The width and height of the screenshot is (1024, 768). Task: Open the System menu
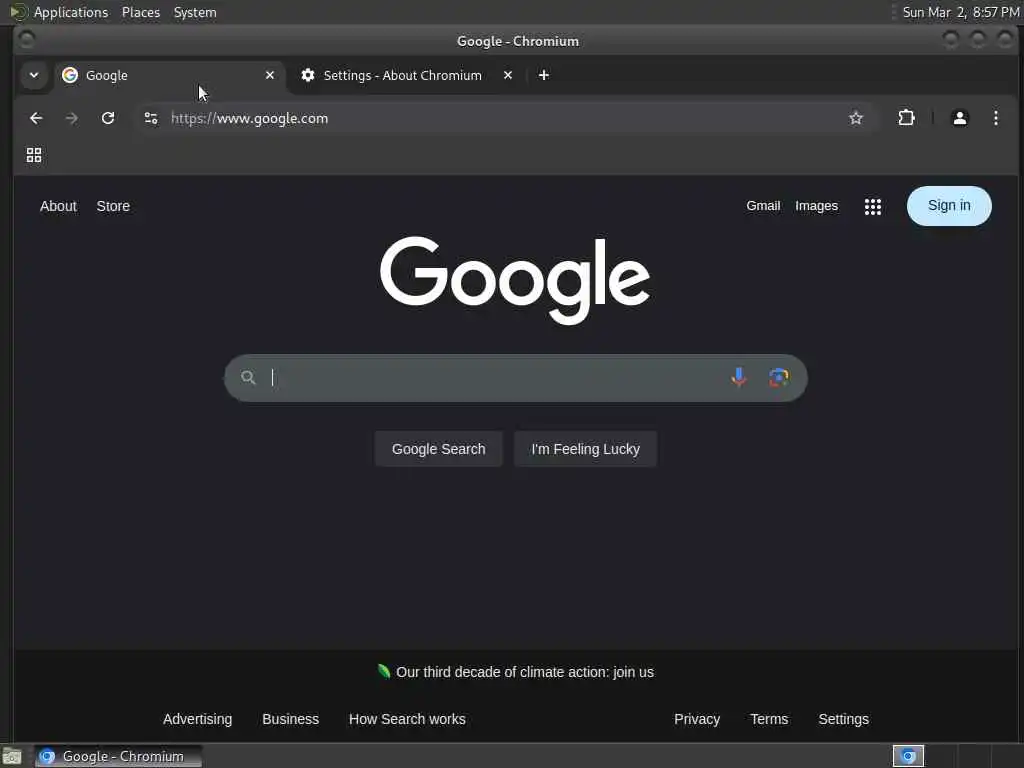pos(195,12)
